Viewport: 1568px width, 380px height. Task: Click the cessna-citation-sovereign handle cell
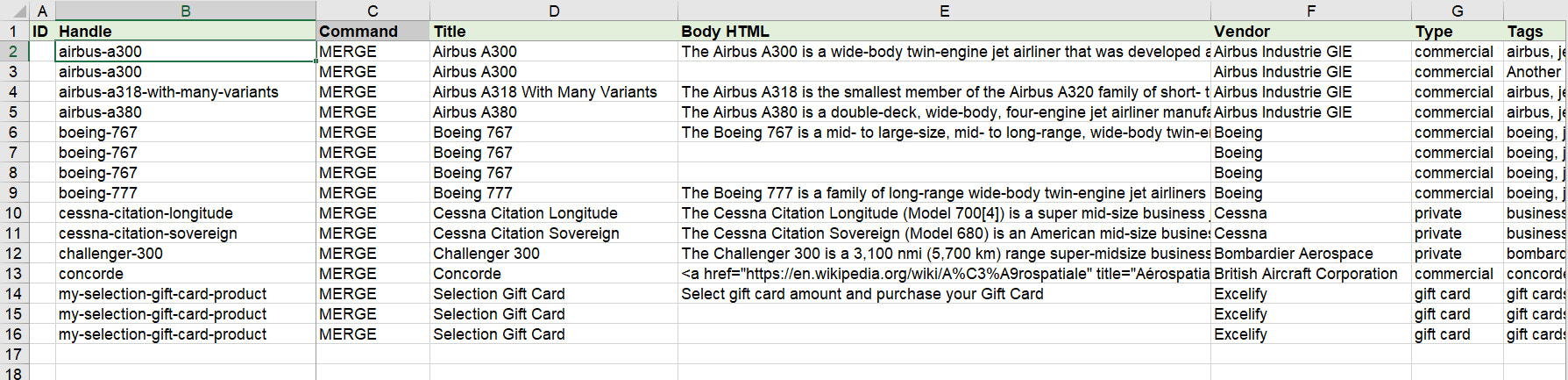tap(185, 233)
